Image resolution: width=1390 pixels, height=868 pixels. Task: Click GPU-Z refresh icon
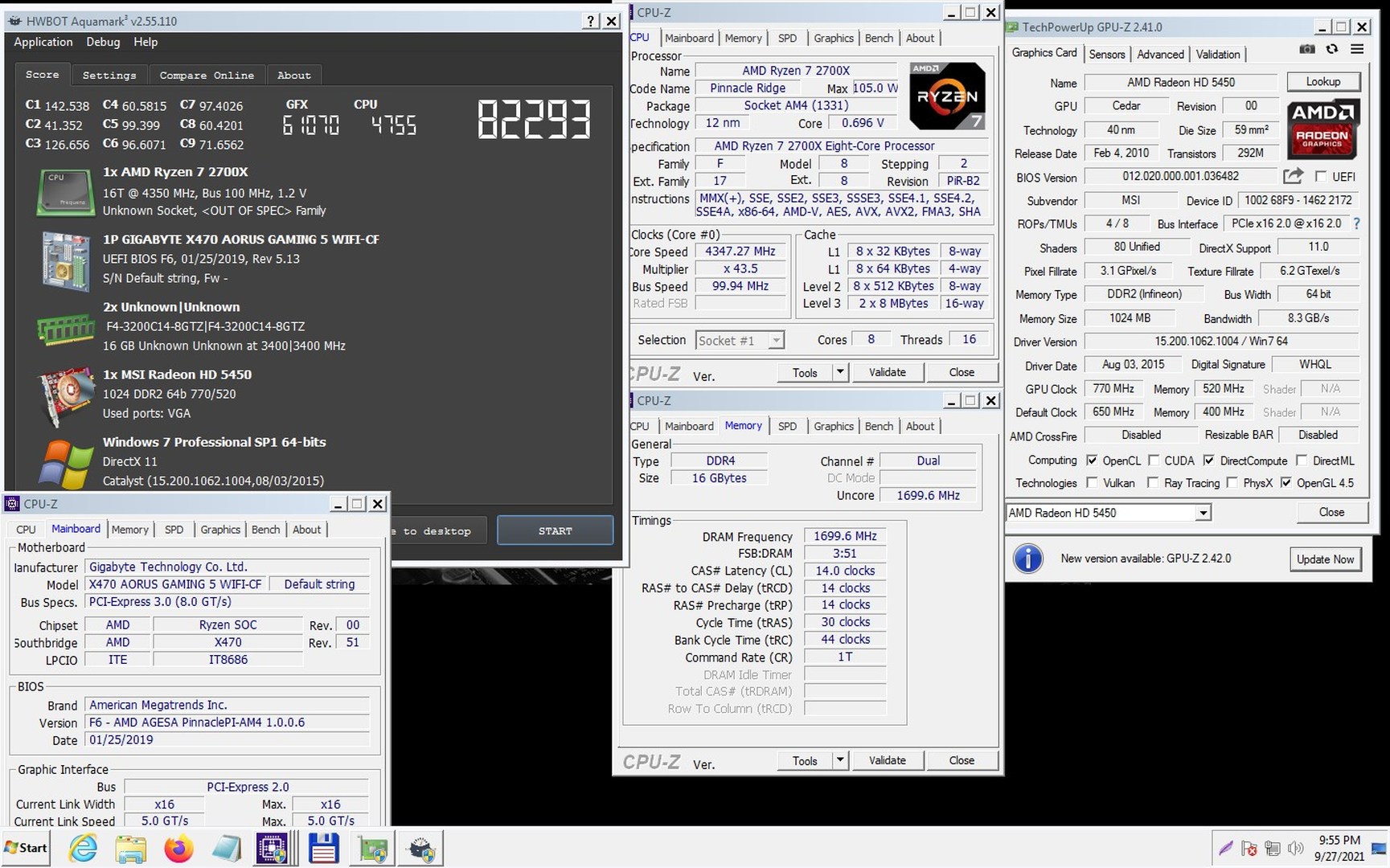[1332, 50]
